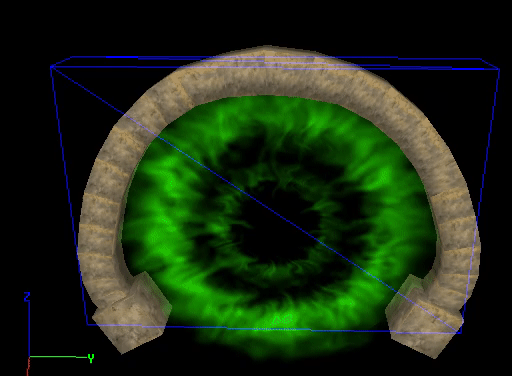This screenshot has height=376, width=512.
Task: Select the red X axis stub
Action: tap(28, 367)
